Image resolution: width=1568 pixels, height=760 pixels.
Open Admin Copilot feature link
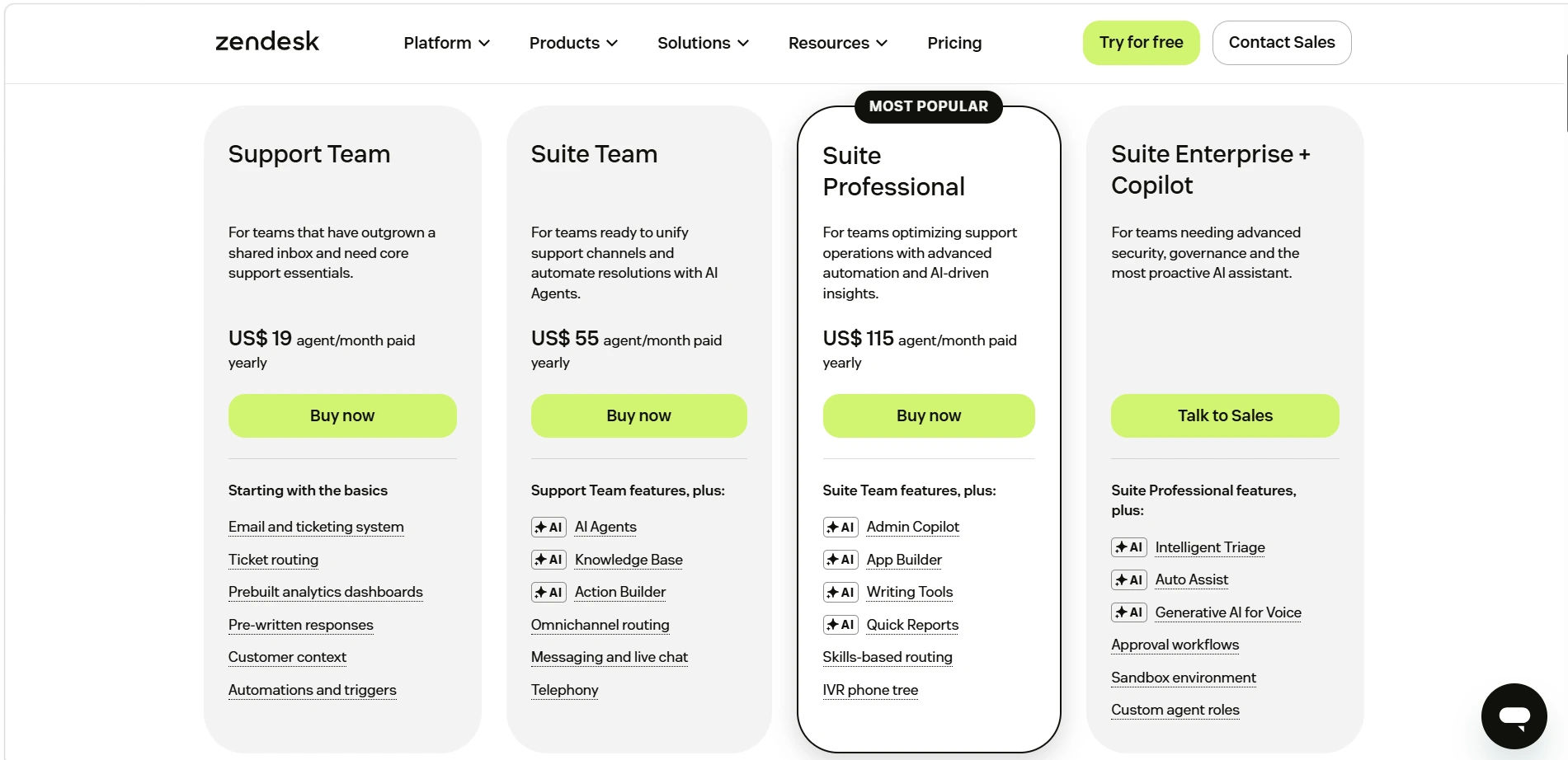tap(912, 527)
